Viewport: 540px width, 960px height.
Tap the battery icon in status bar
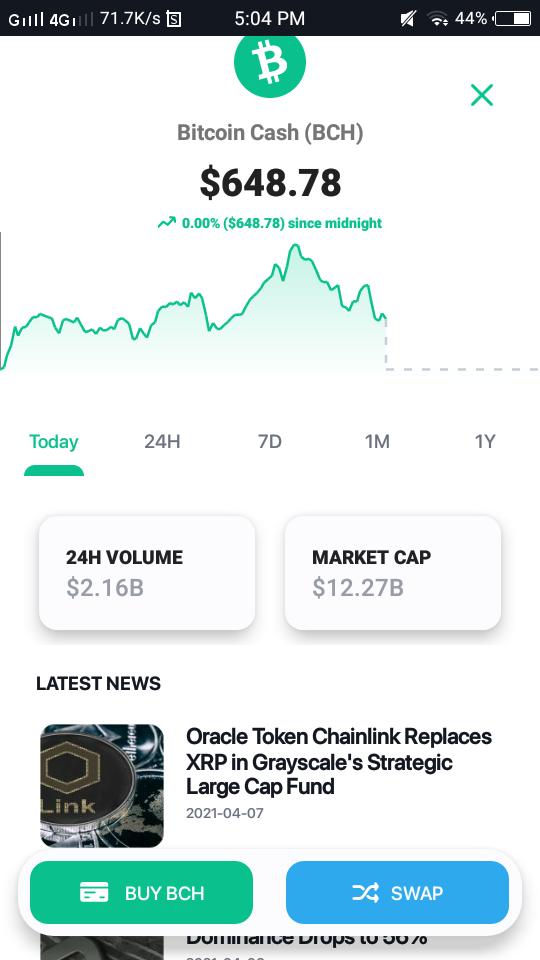pos(513,19)
